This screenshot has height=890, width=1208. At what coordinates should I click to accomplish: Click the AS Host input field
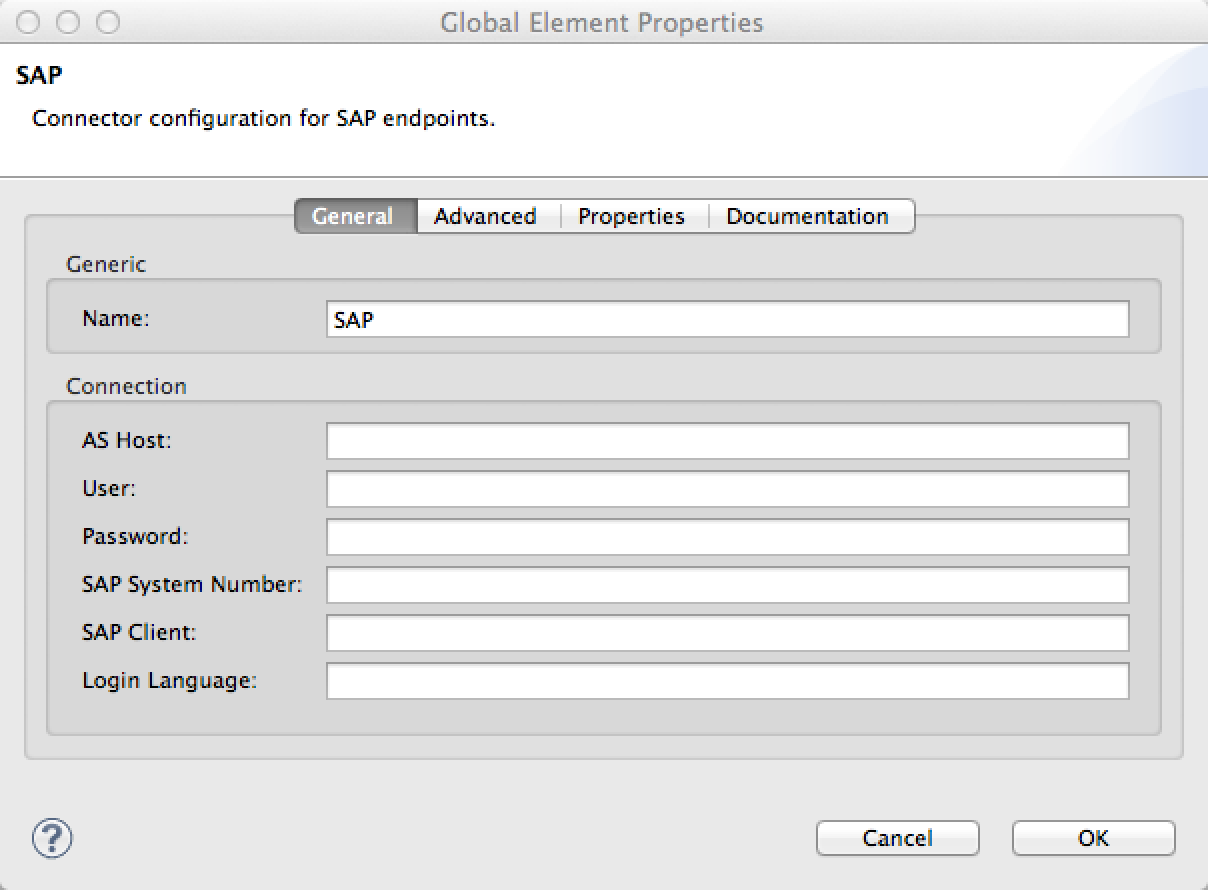point(725,440)
